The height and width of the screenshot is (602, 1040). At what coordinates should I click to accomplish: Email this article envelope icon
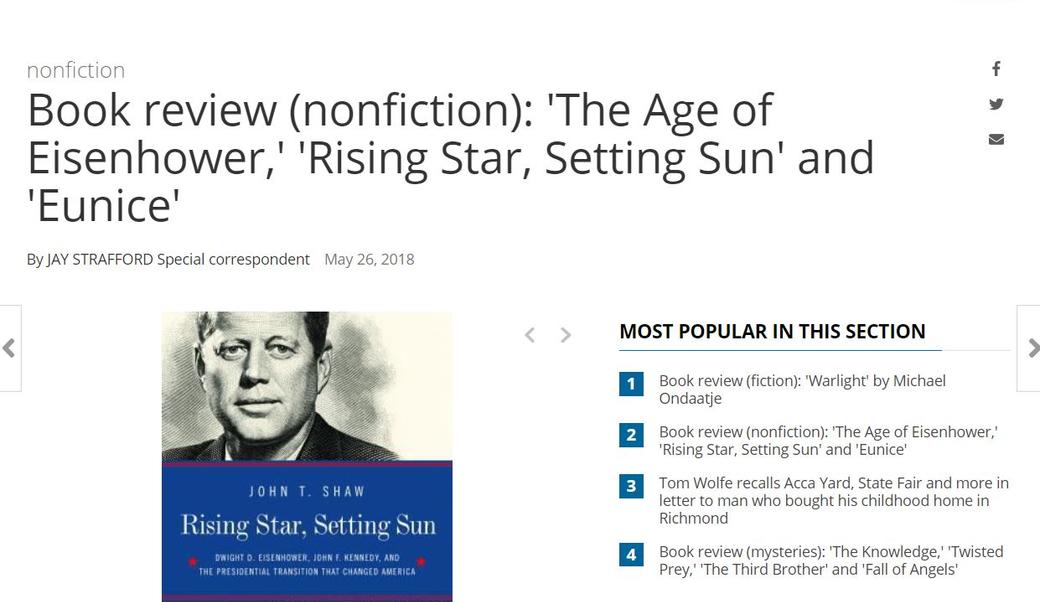point(996,139)
